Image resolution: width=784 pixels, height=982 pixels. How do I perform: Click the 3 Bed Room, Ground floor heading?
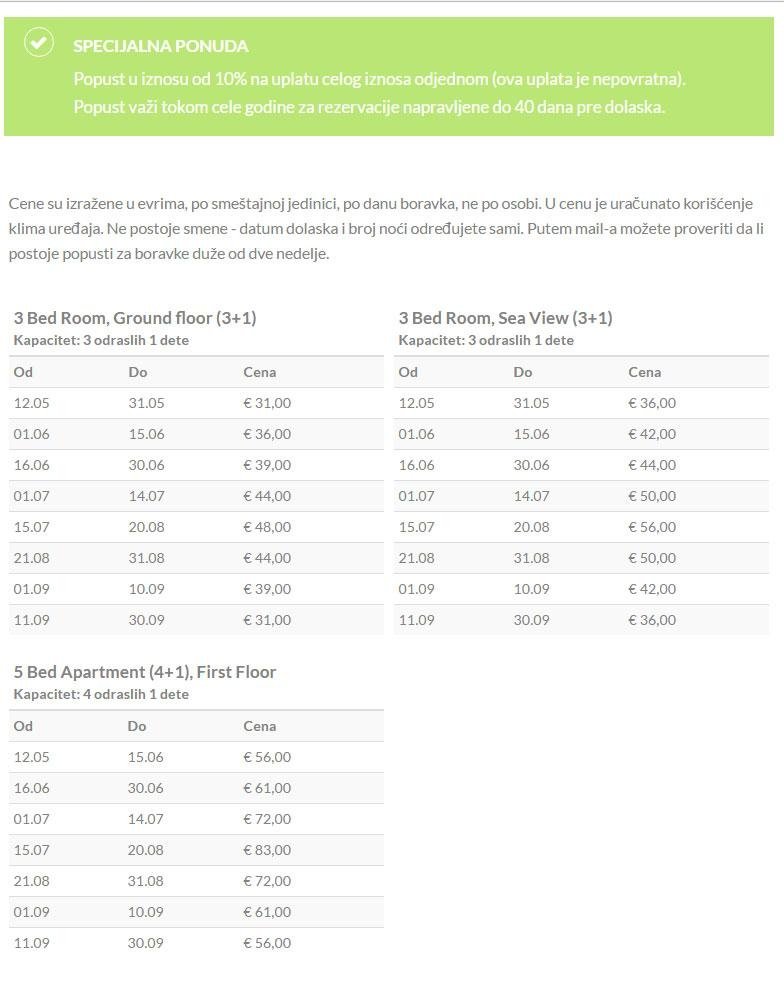coord(135,318)
